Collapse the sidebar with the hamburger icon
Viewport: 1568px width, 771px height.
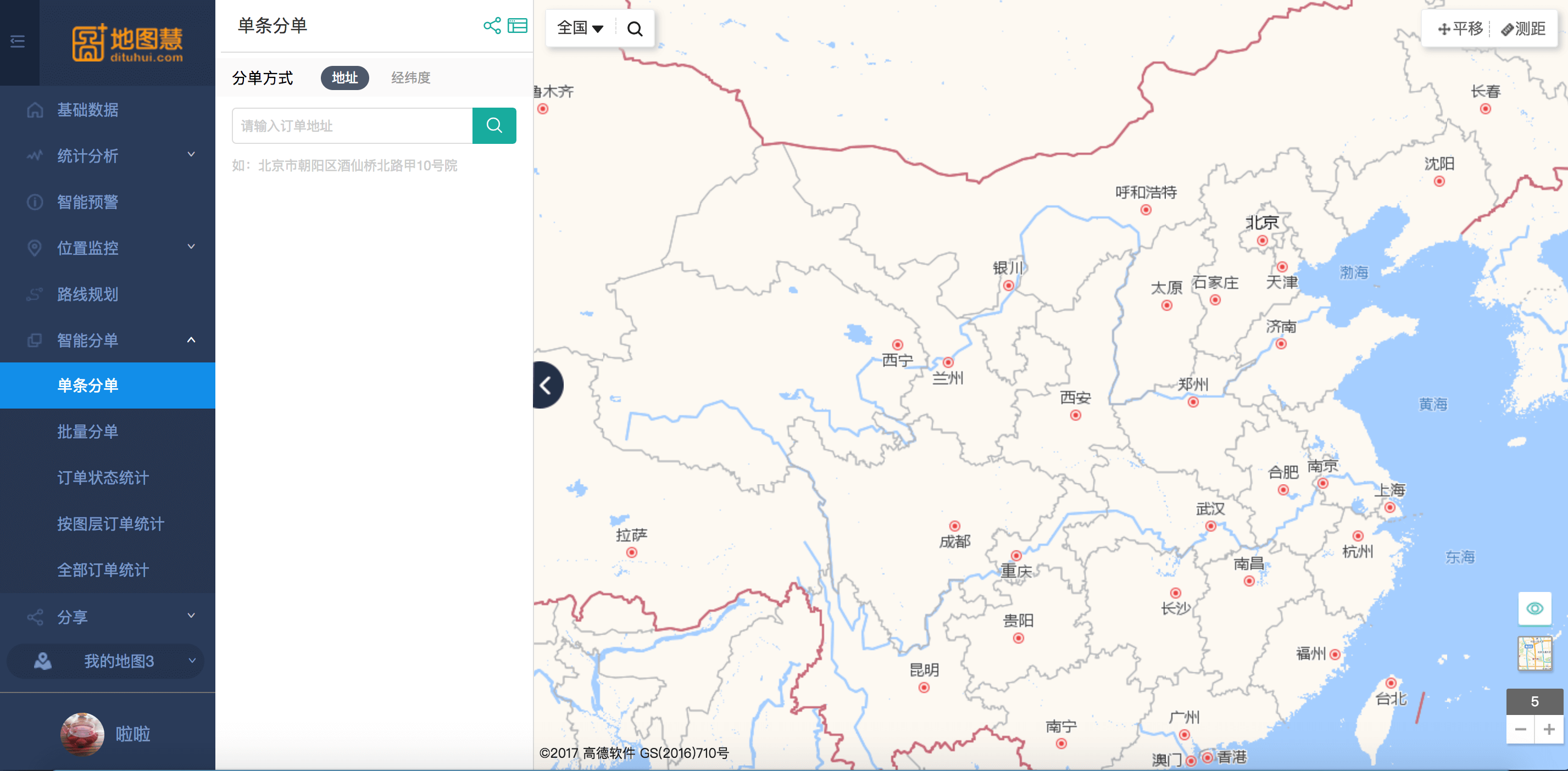[18, 41]
